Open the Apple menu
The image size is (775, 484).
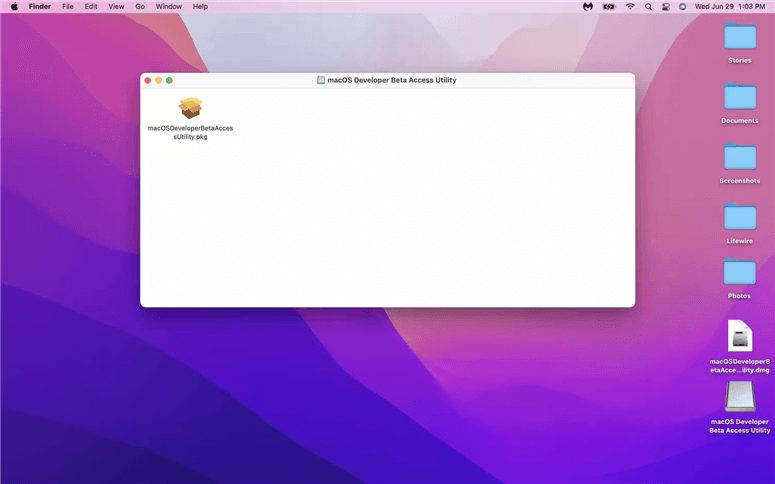(x=14, y=6)
